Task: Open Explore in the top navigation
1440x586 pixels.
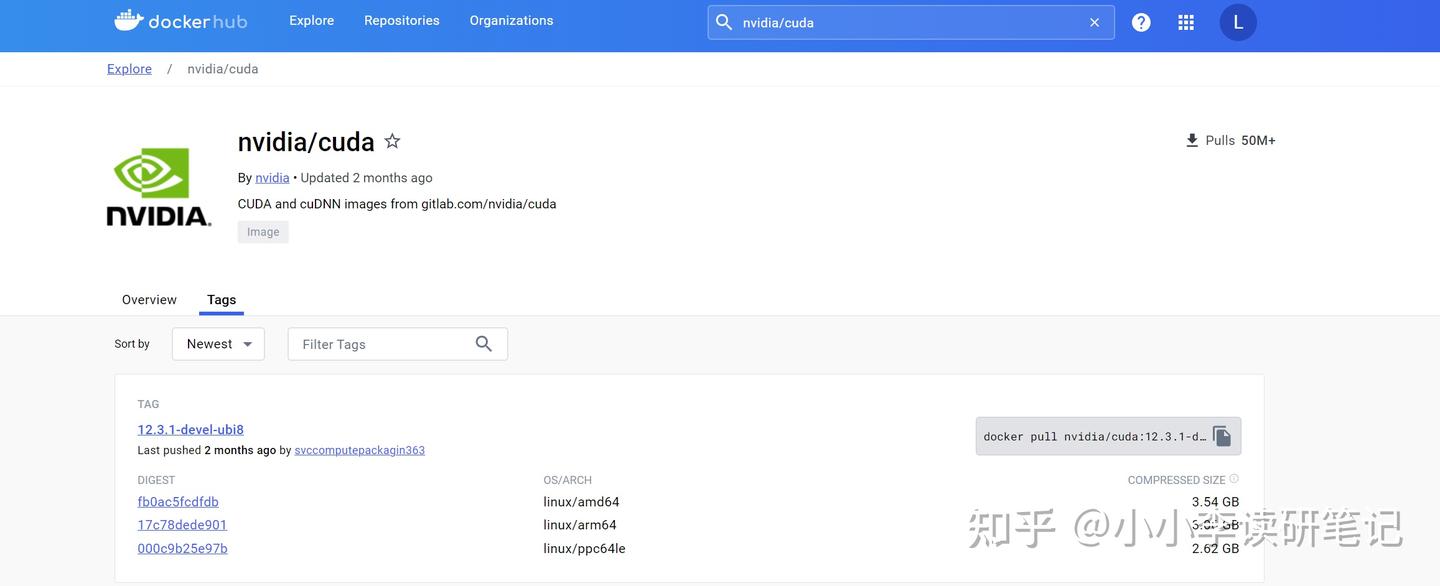Action: (x=312, y=20)
